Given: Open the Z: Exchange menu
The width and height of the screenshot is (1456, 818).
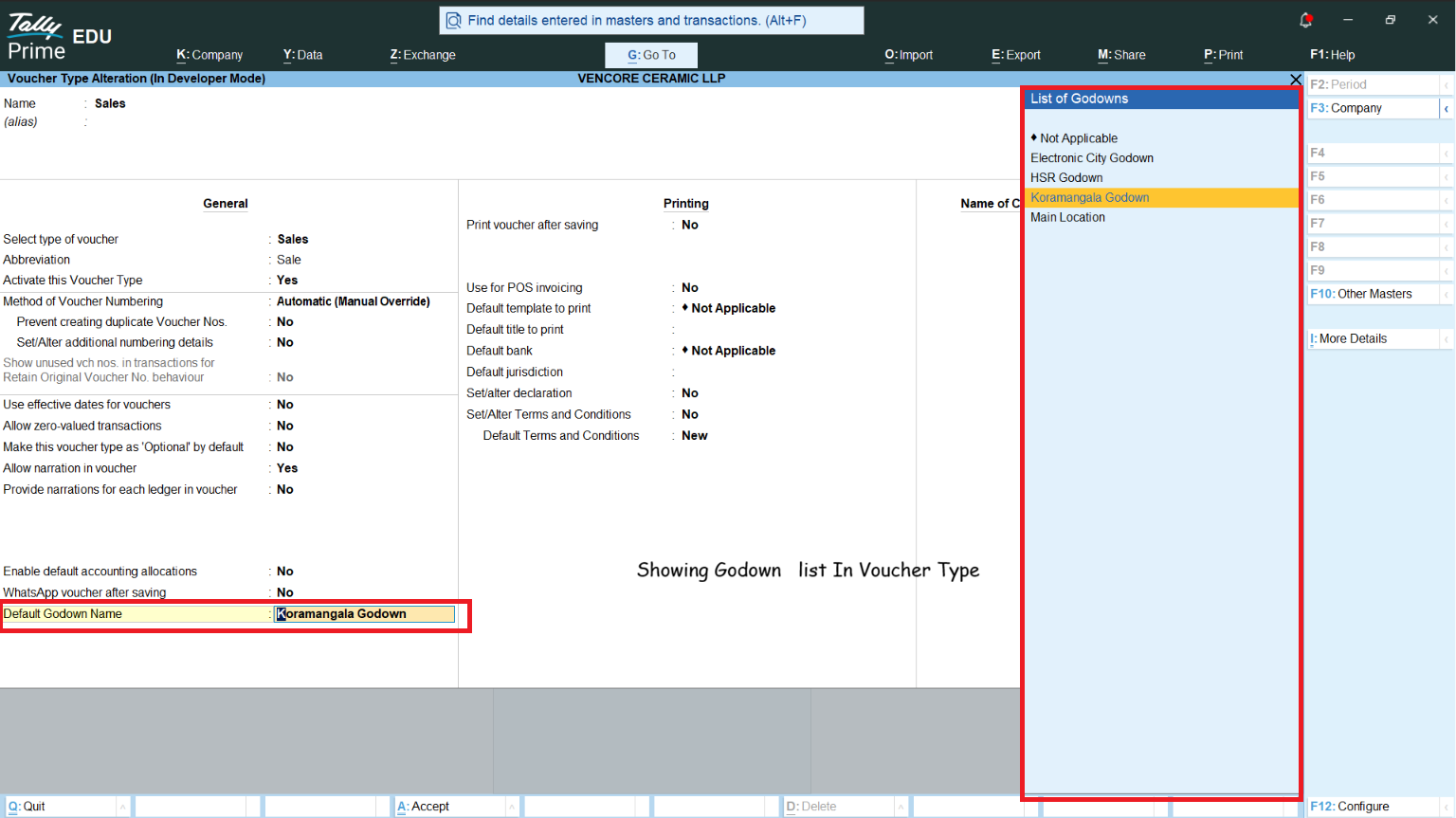Looking at the screenshot, I should click(x=423, y=55).
